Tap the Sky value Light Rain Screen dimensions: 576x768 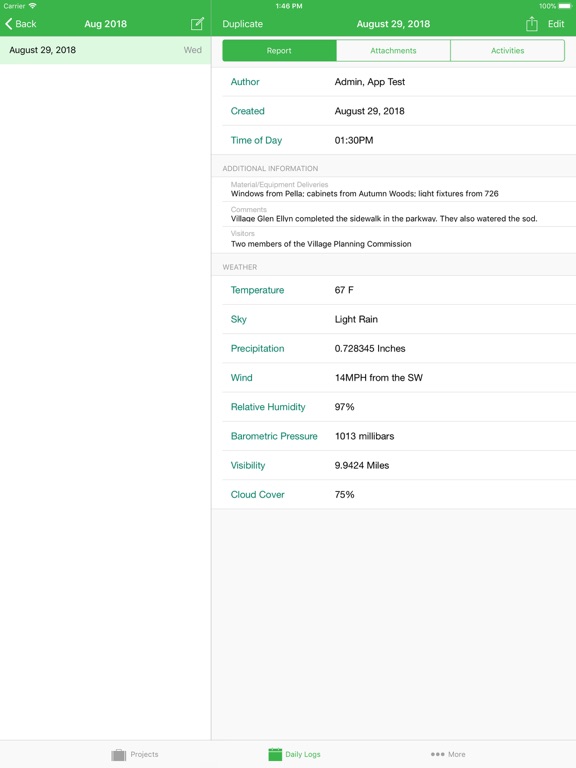click(x=356, y=319)
